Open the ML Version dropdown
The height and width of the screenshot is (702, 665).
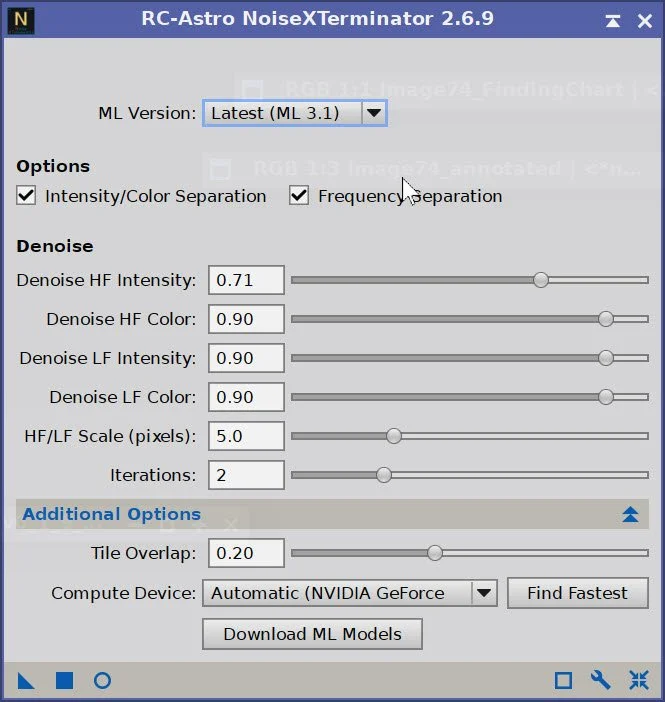295,113
